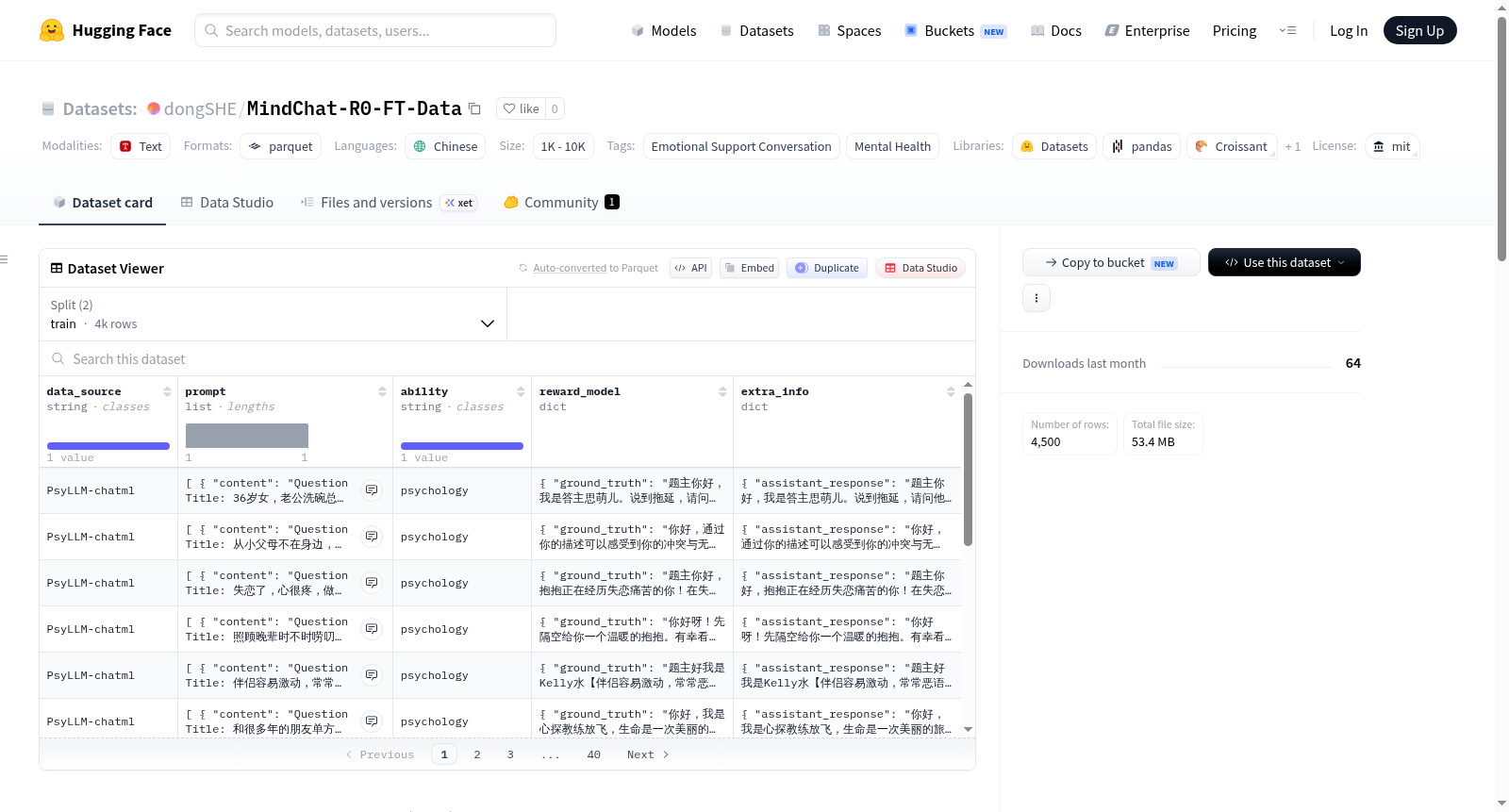Focus the search models, datasets, users field
This screenshot has height=812, width=1509.
375,30
